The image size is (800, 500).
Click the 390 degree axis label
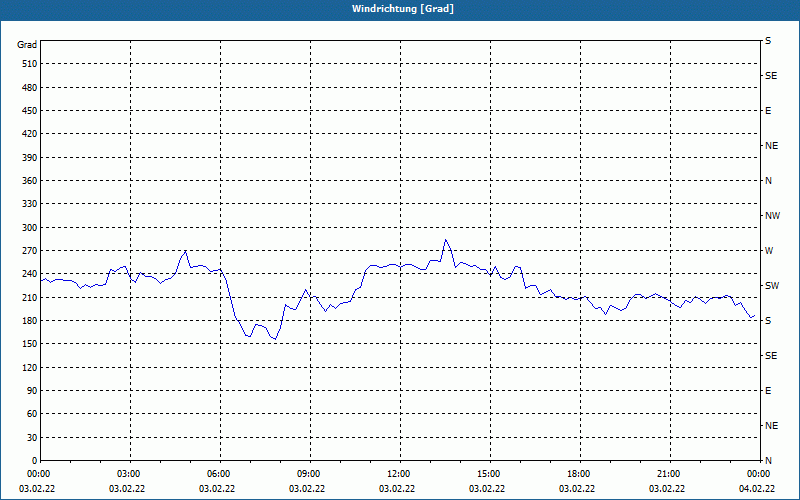29,158
